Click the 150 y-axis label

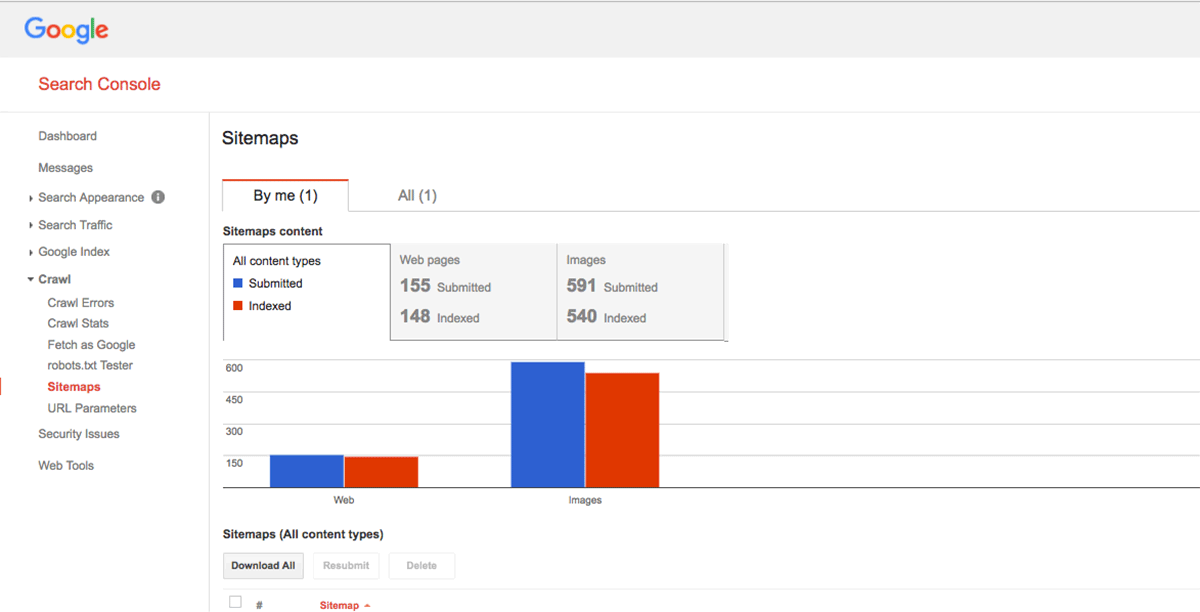point(234,463)
